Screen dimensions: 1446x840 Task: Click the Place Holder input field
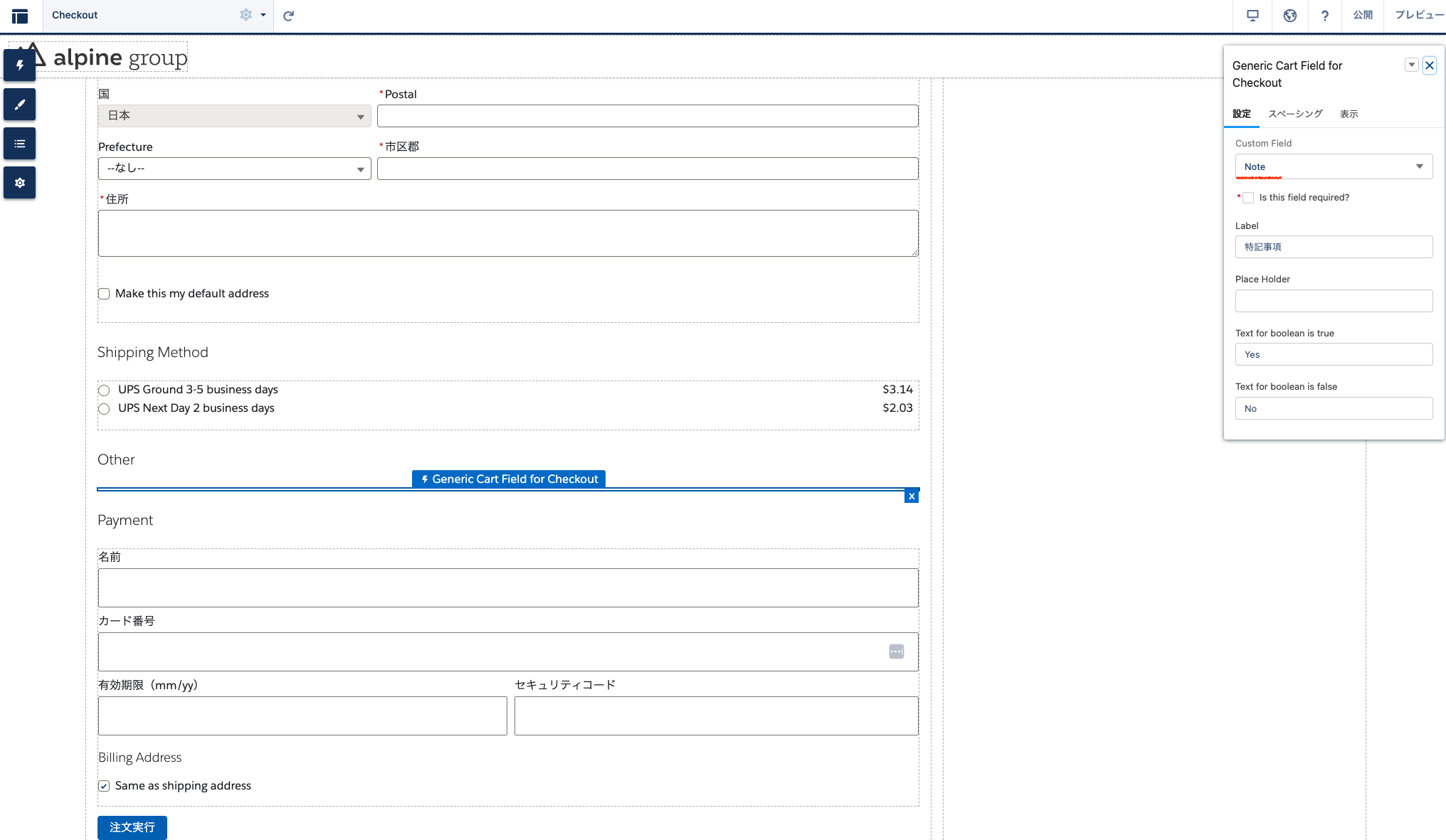(x=1333, y=301)
